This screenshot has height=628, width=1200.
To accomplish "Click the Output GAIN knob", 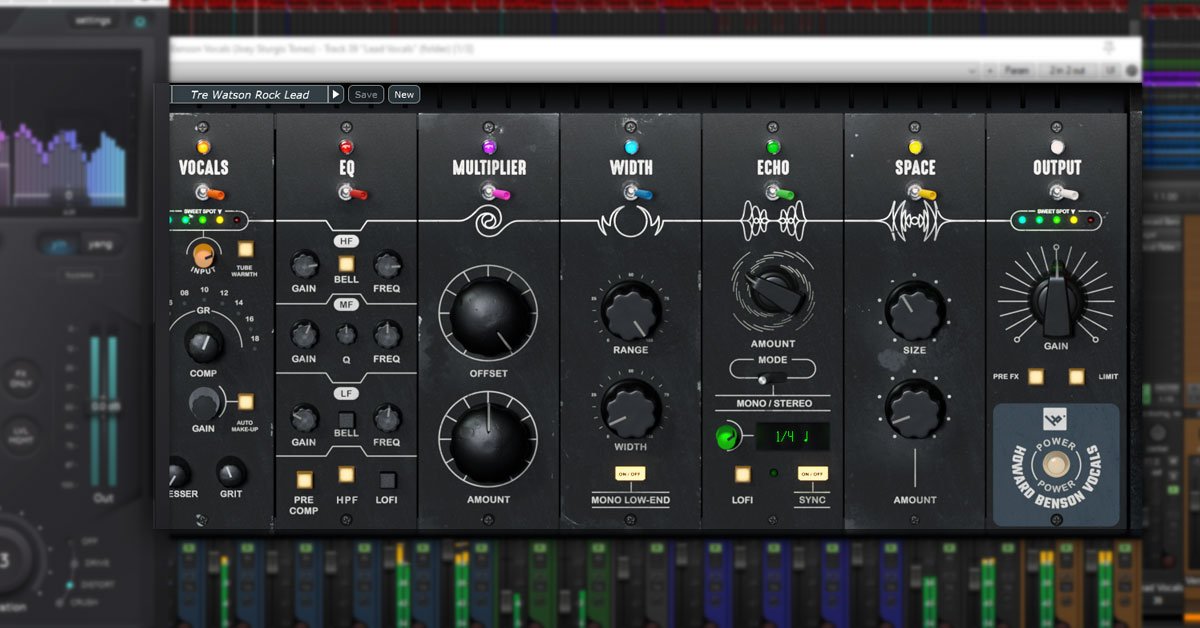I will pyautogui.click(x=1056, y=303).
